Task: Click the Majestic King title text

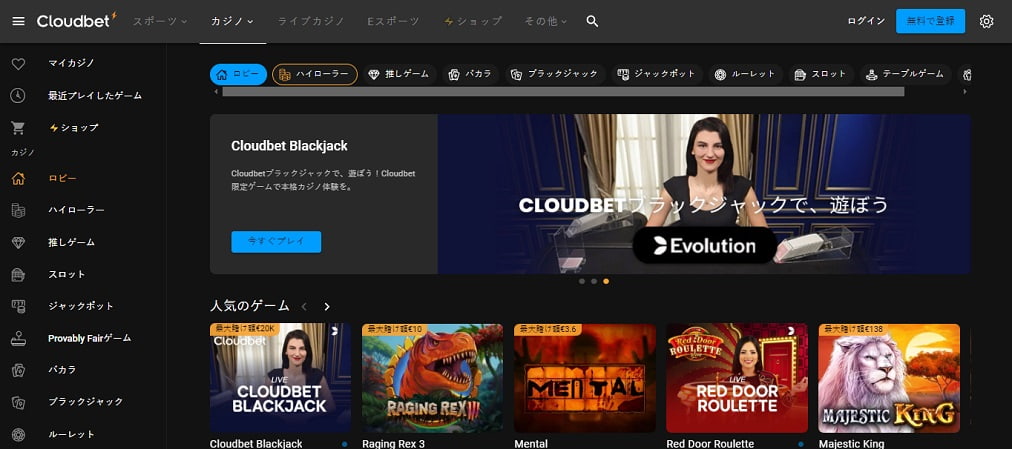Action: [x=851, y=444]
